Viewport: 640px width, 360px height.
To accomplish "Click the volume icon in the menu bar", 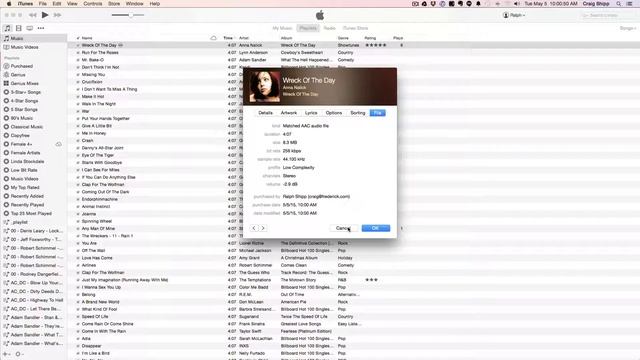I will pos(517,4).
